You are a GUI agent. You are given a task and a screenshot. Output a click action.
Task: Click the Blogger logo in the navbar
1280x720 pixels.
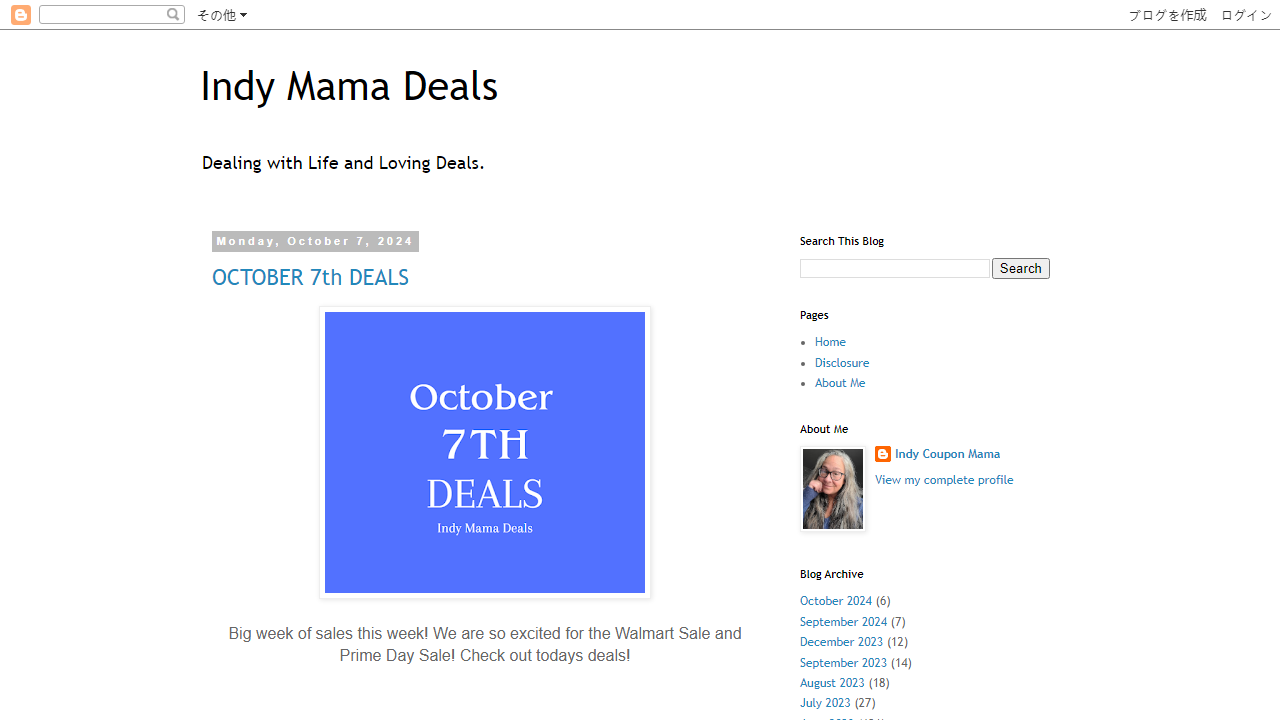[20, 14]
